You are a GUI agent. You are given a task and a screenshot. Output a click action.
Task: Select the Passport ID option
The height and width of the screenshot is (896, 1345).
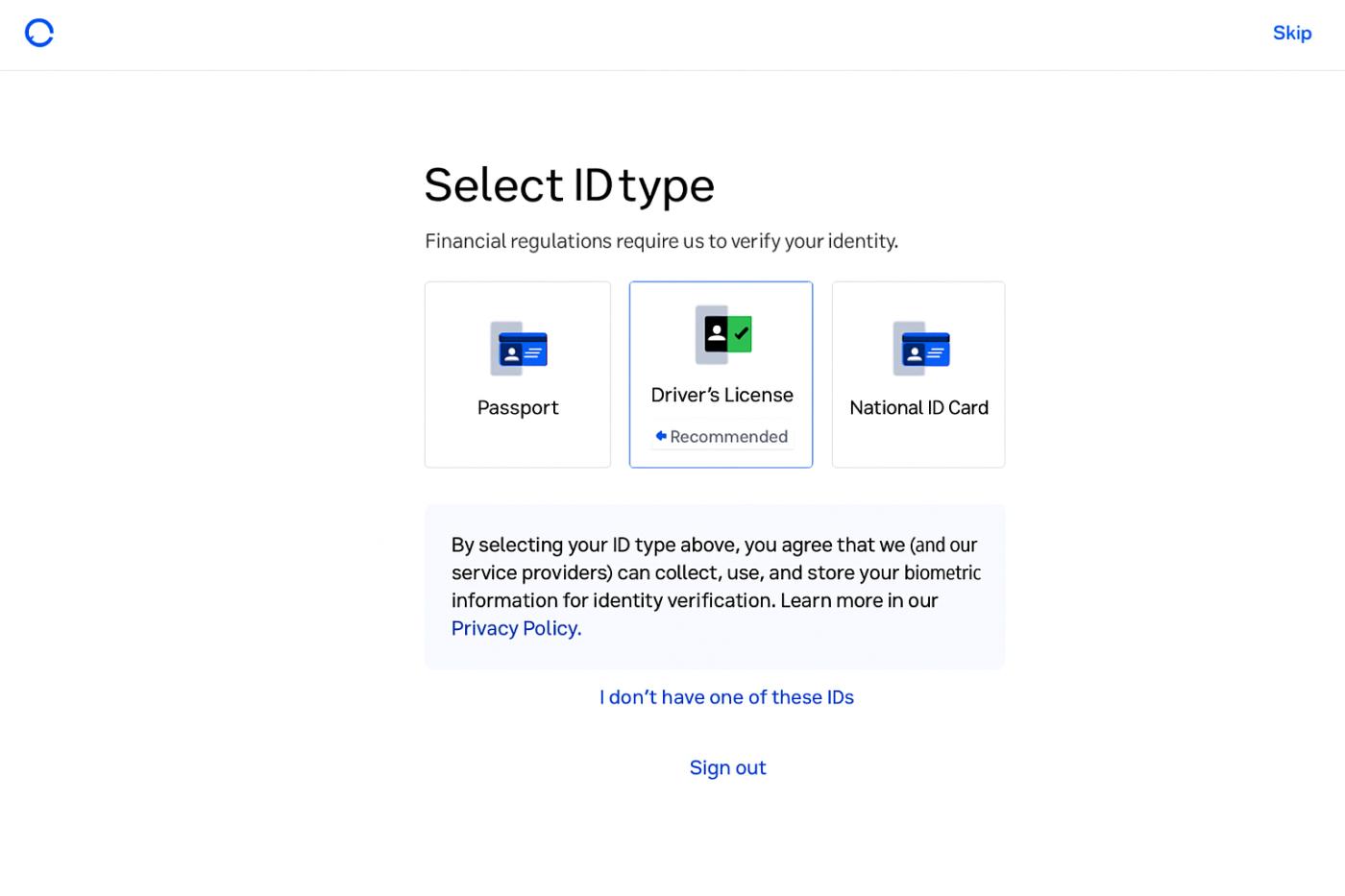tap(517, 375)
